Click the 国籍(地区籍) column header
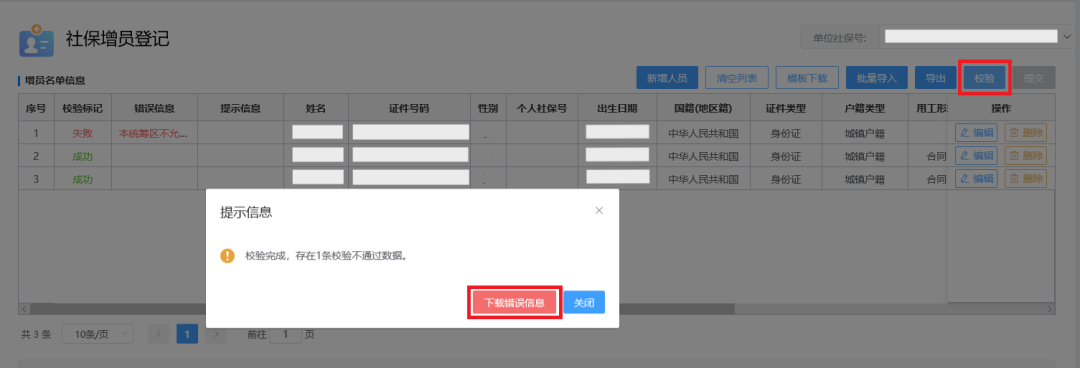The width and height of the screenshot is (1080, 368). tap(703, 108)
